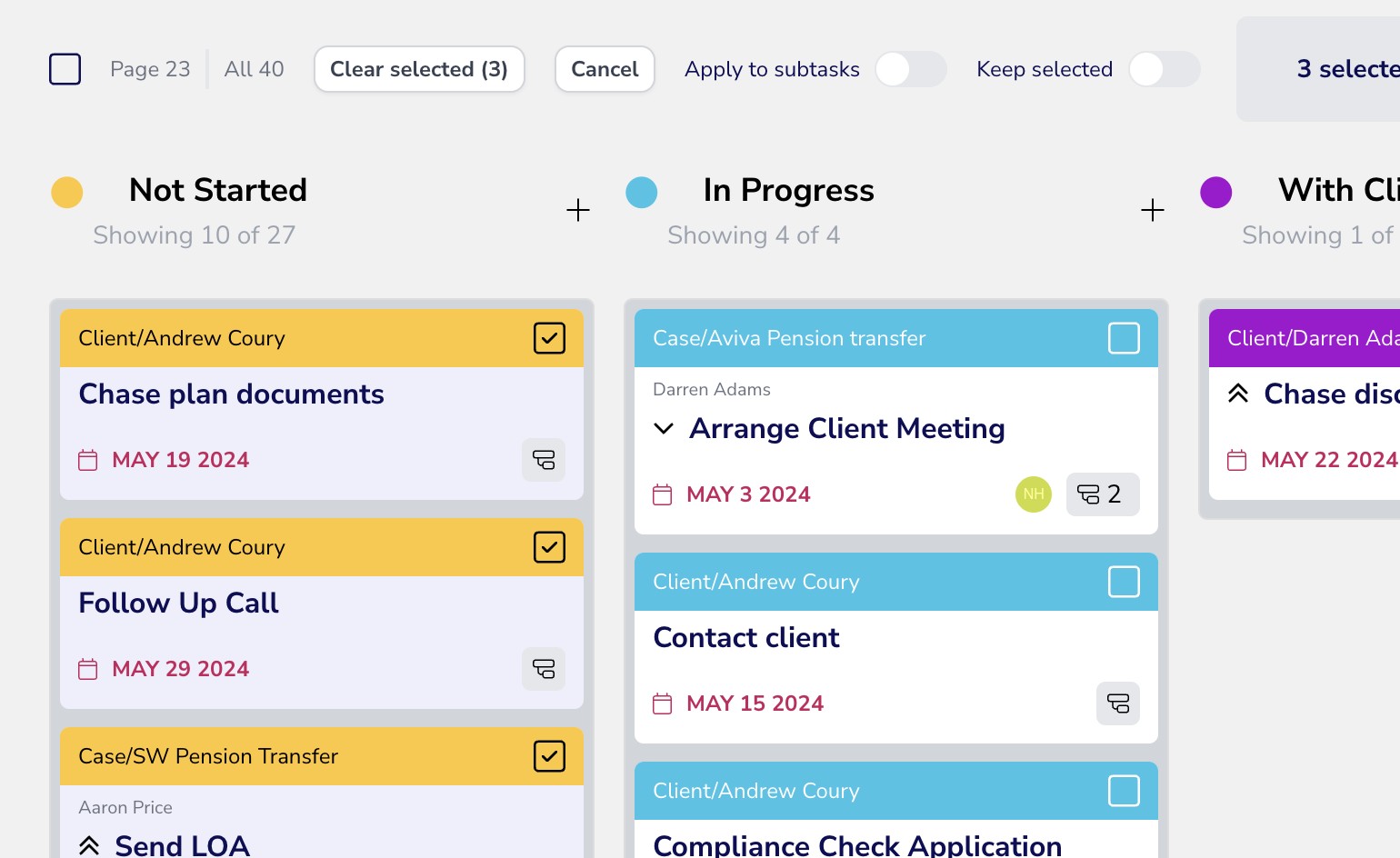This screenshot has width=1400, height=858.
Task: Open subtasks count on Arrange Client Meeting
Action: click(x=1102, y=494)
